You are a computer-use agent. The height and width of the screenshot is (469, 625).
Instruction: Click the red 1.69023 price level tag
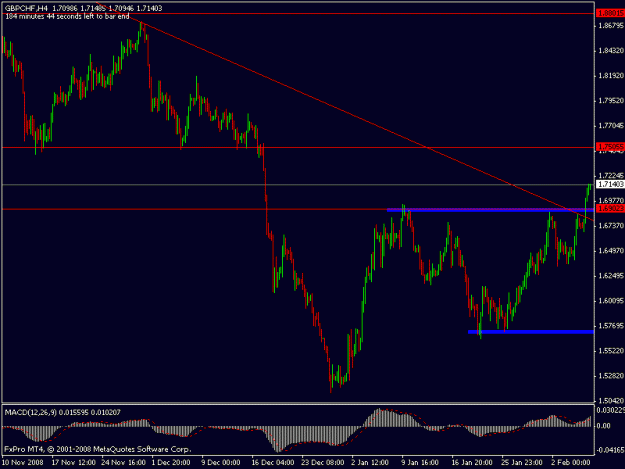click(x=610, y=208)
